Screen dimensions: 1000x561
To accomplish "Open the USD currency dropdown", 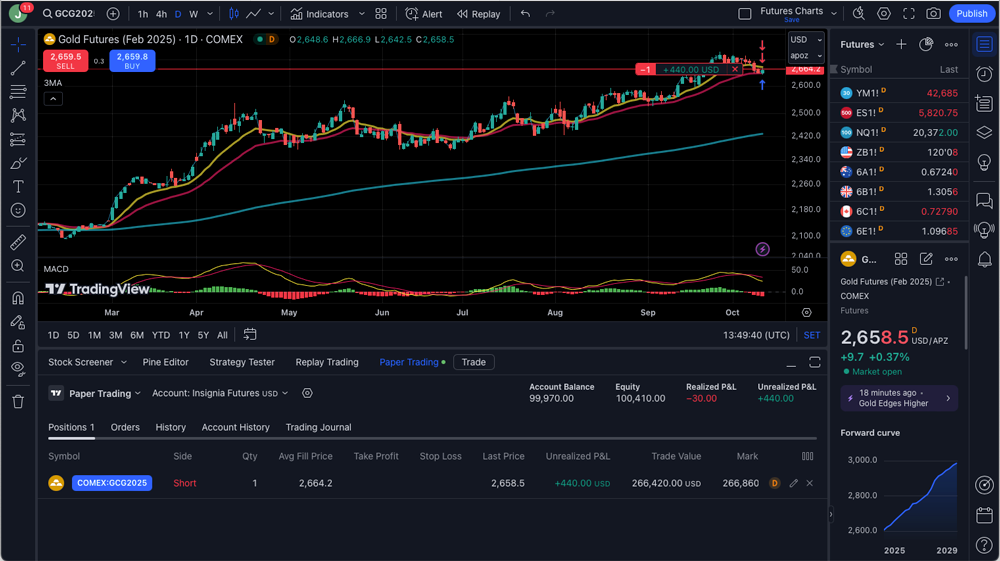I will coord(806,40).
